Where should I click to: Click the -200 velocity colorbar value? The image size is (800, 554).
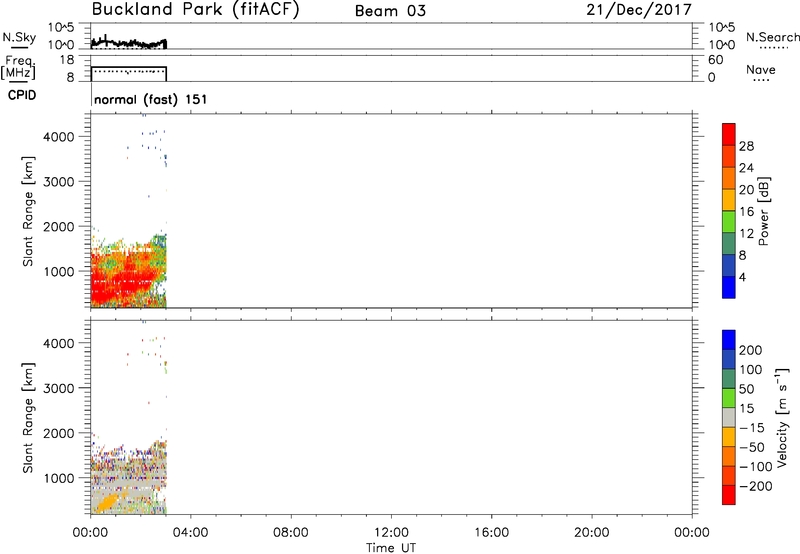(x=755, y=486)
